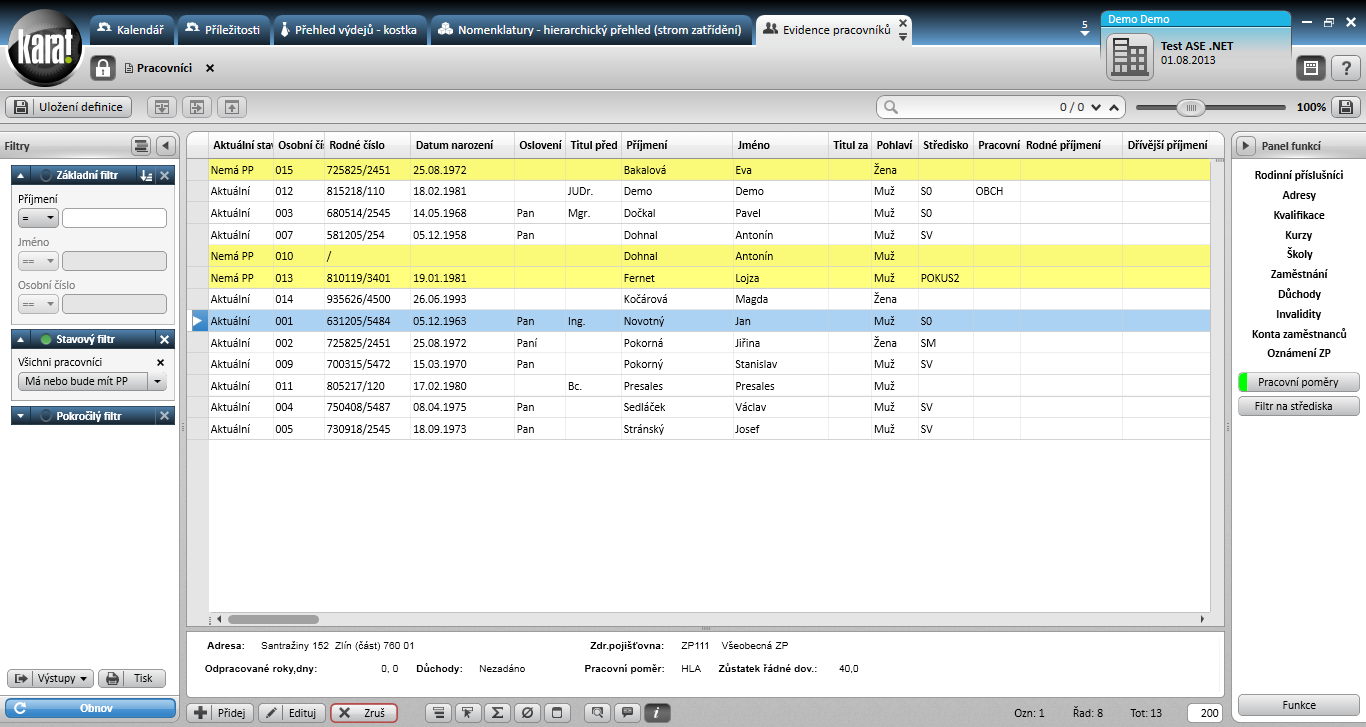The image size is (1366, 727).
Task: Click the company building icon
Action: pyautogui.click(x=1130, y=57)
